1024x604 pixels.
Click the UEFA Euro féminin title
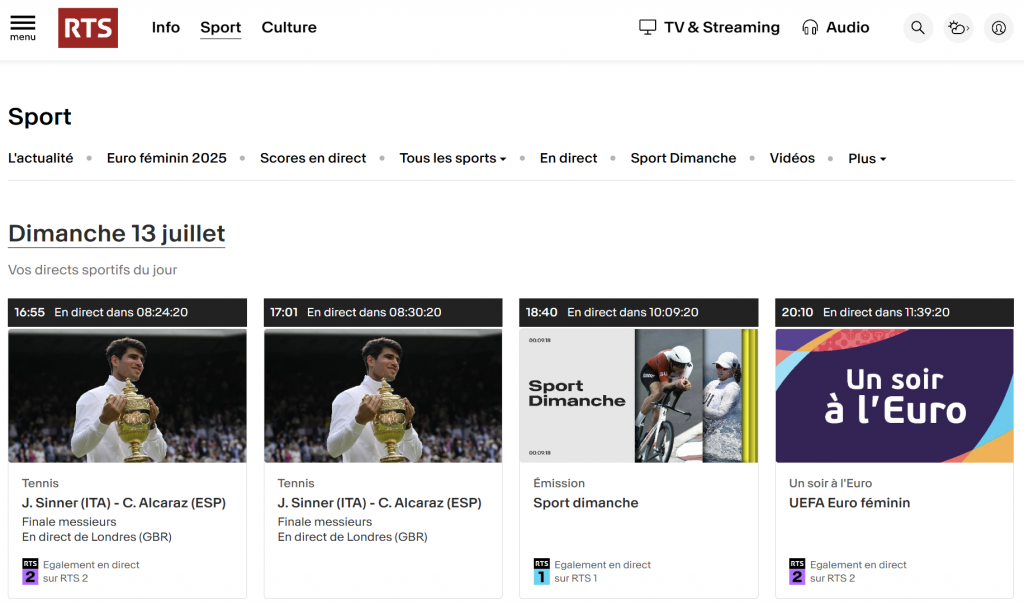[x=850, y=503]
